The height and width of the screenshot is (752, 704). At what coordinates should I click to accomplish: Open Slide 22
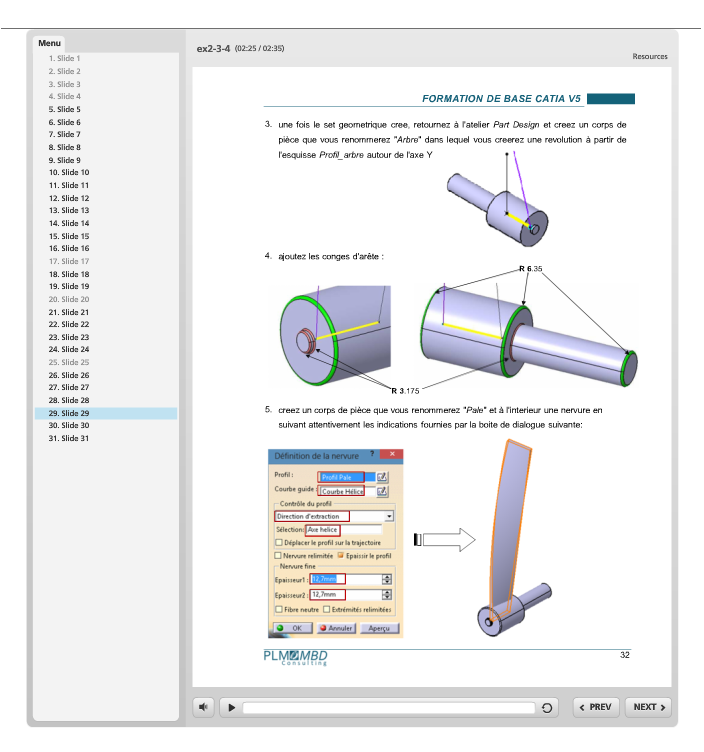69,324
